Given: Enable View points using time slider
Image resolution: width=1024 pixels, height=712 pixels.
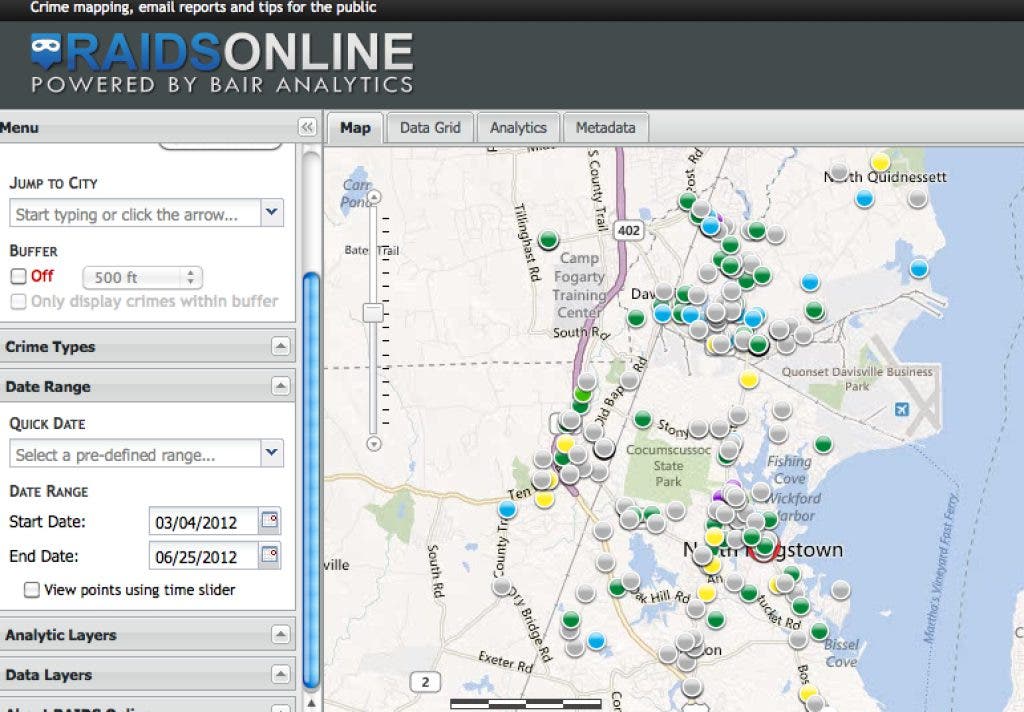Looking at the screenshot, I should point(31,590).
